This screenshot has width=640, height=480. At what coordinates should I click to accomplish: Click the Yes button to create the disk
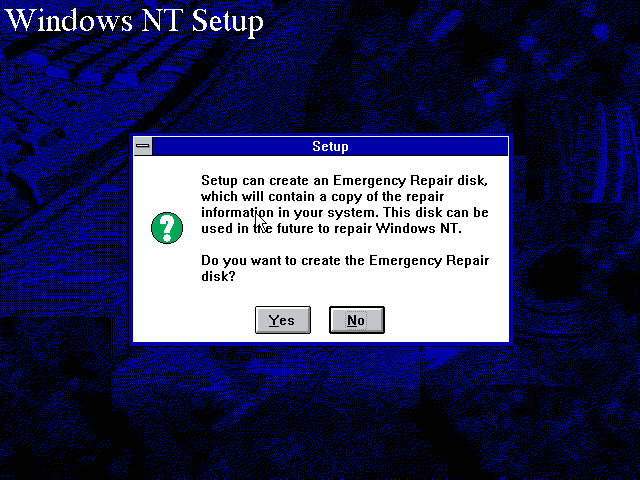282,320
